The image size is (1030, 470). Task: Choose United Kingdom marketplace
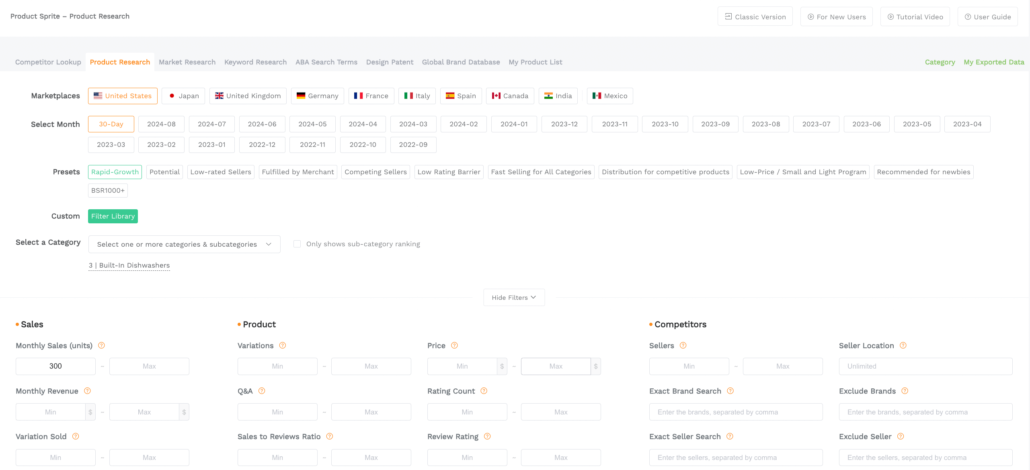click(x=248, y=96)
